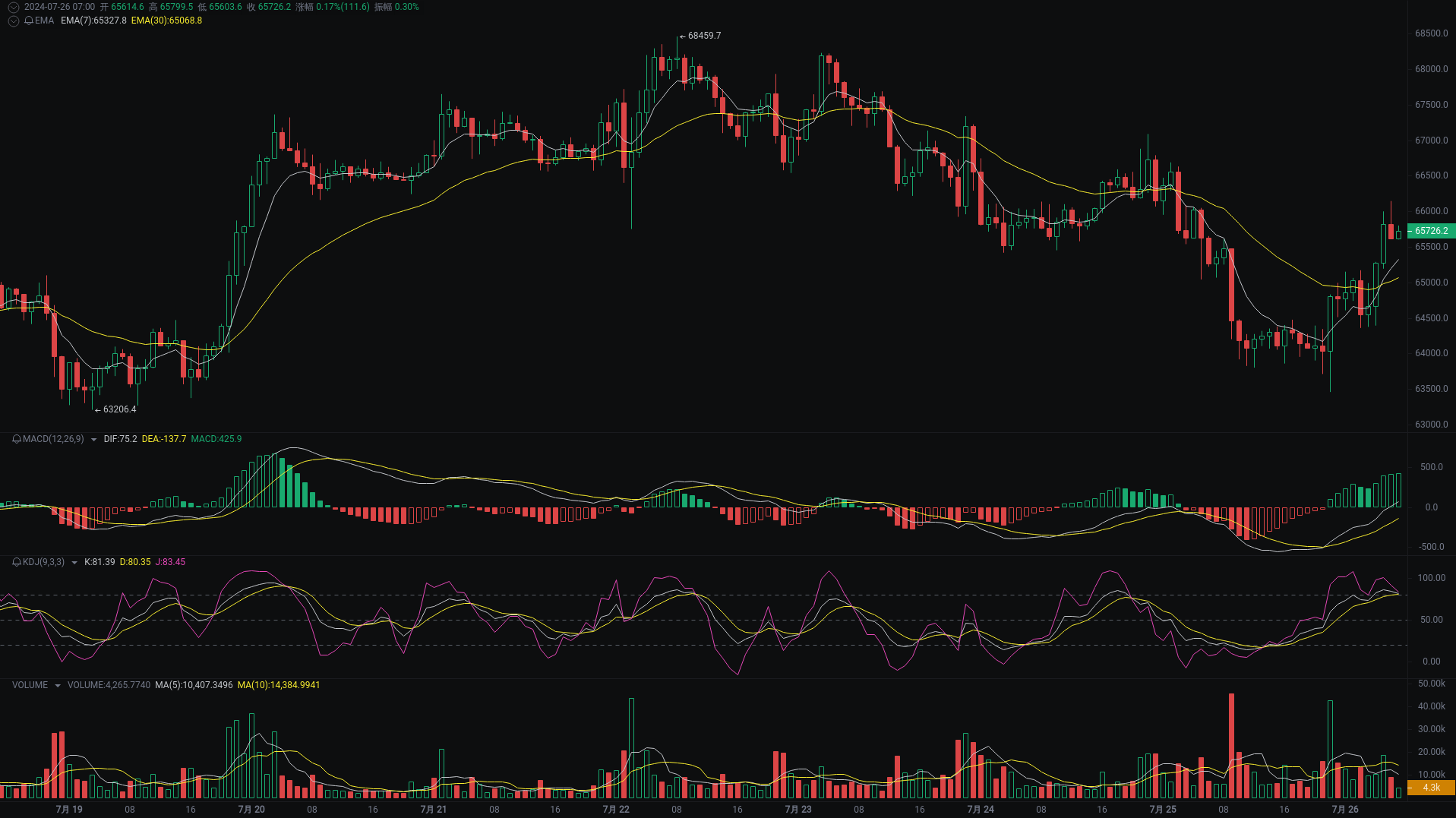Click the green 65726.2 price tag on right axis
This screenshot has width=1456, height=818.
(x=1430, y=231)
